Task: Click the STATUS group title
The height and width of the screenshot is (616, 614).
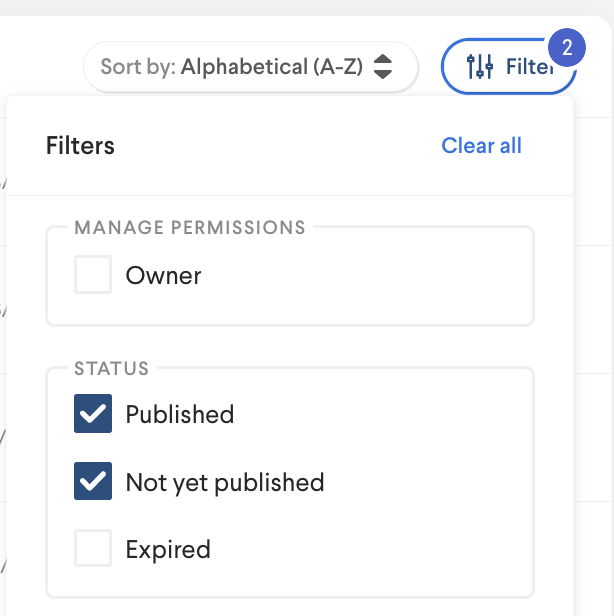Action: coord(111,369)
